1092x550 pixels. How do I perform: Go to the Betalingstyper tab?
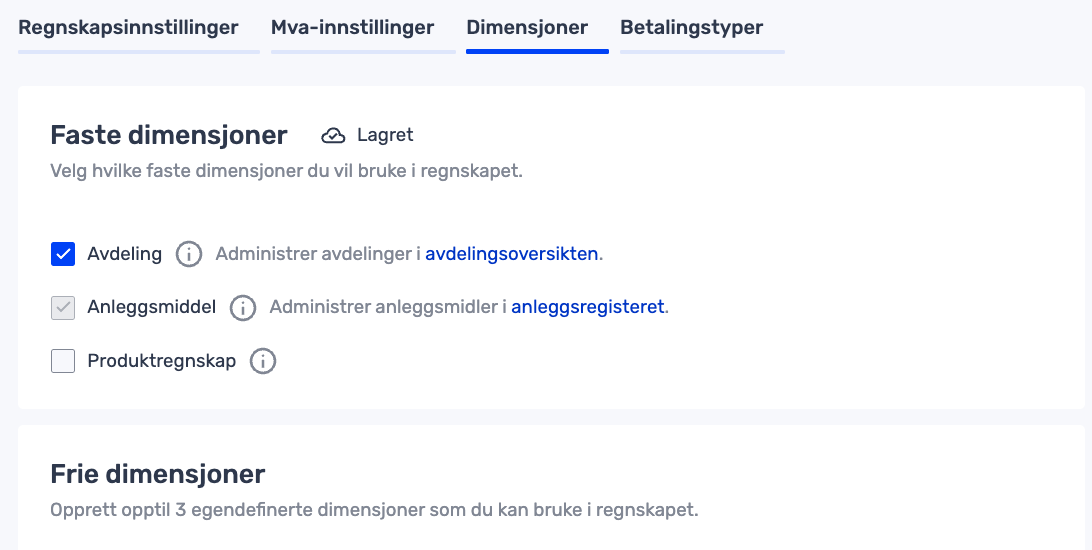pos(692,28)
